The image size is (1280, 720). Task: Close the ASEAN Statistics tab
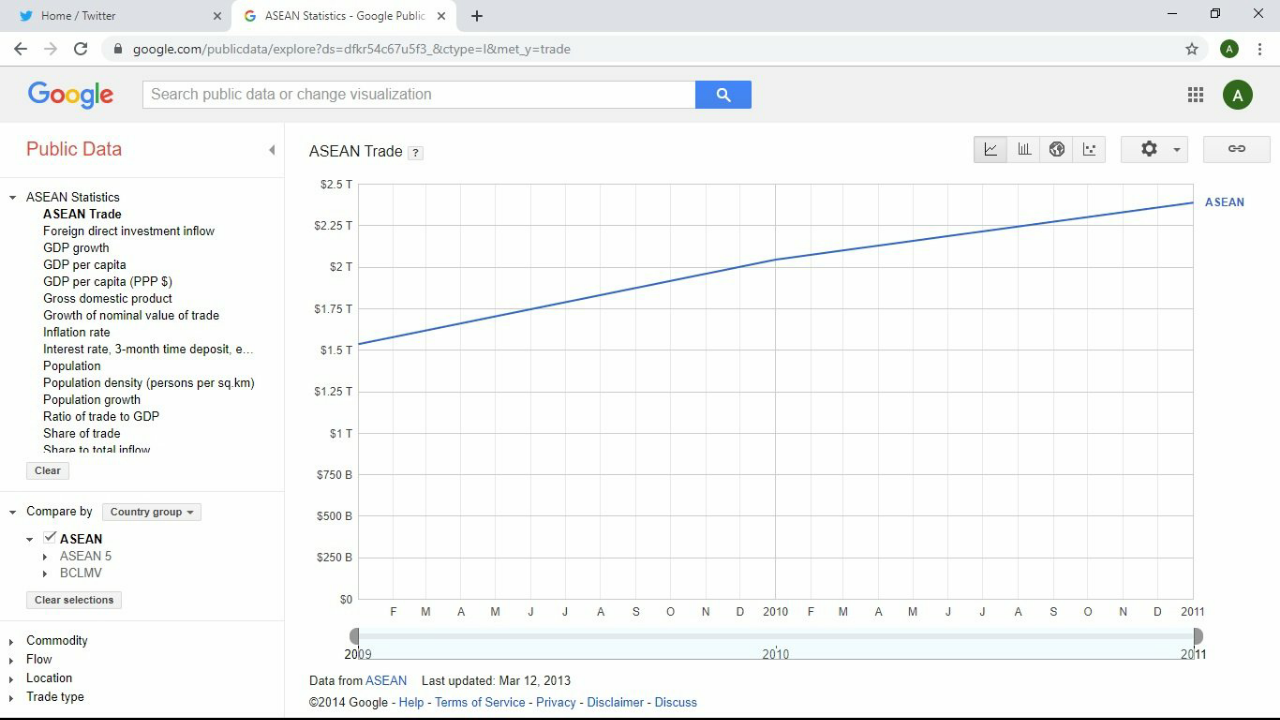tap(441, 16)
